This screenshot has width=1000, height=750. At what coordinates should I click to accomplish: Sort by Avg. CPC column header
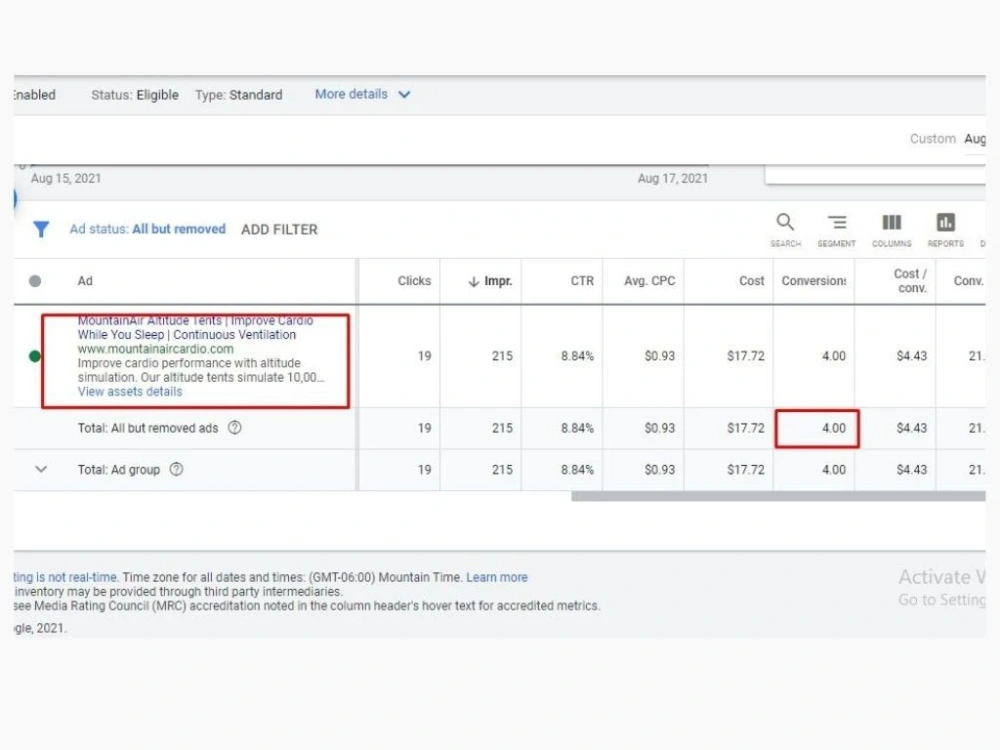[x=649, y=281]
